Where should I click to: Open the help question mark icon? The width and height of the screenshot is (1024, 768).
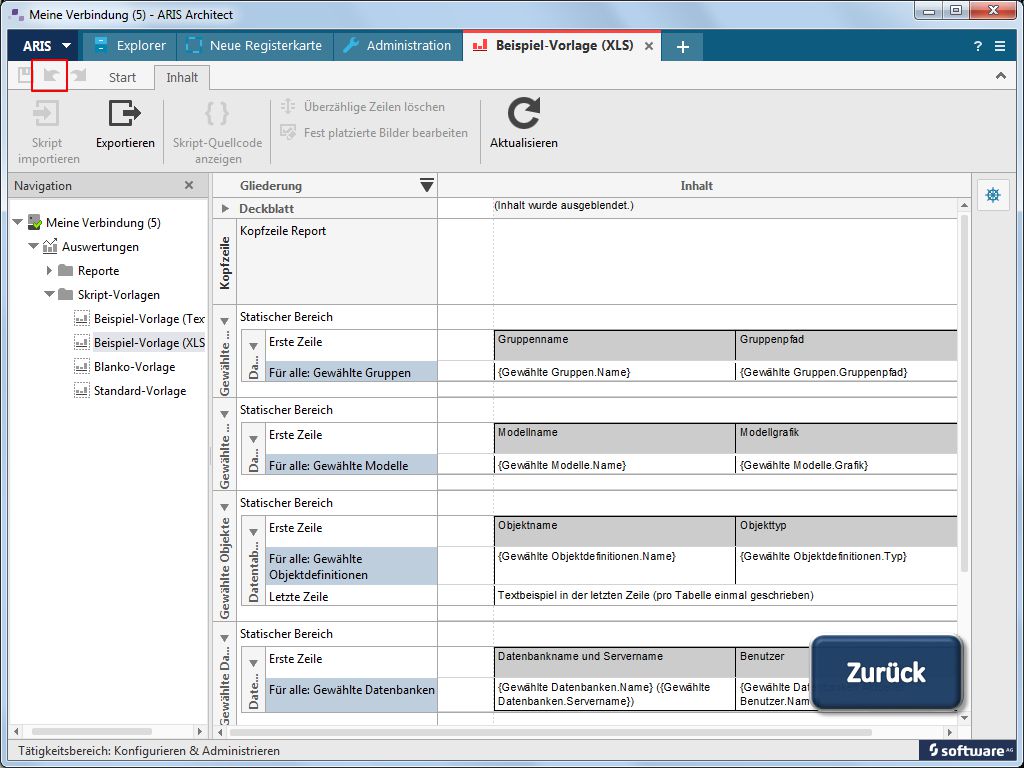(978, 46)
